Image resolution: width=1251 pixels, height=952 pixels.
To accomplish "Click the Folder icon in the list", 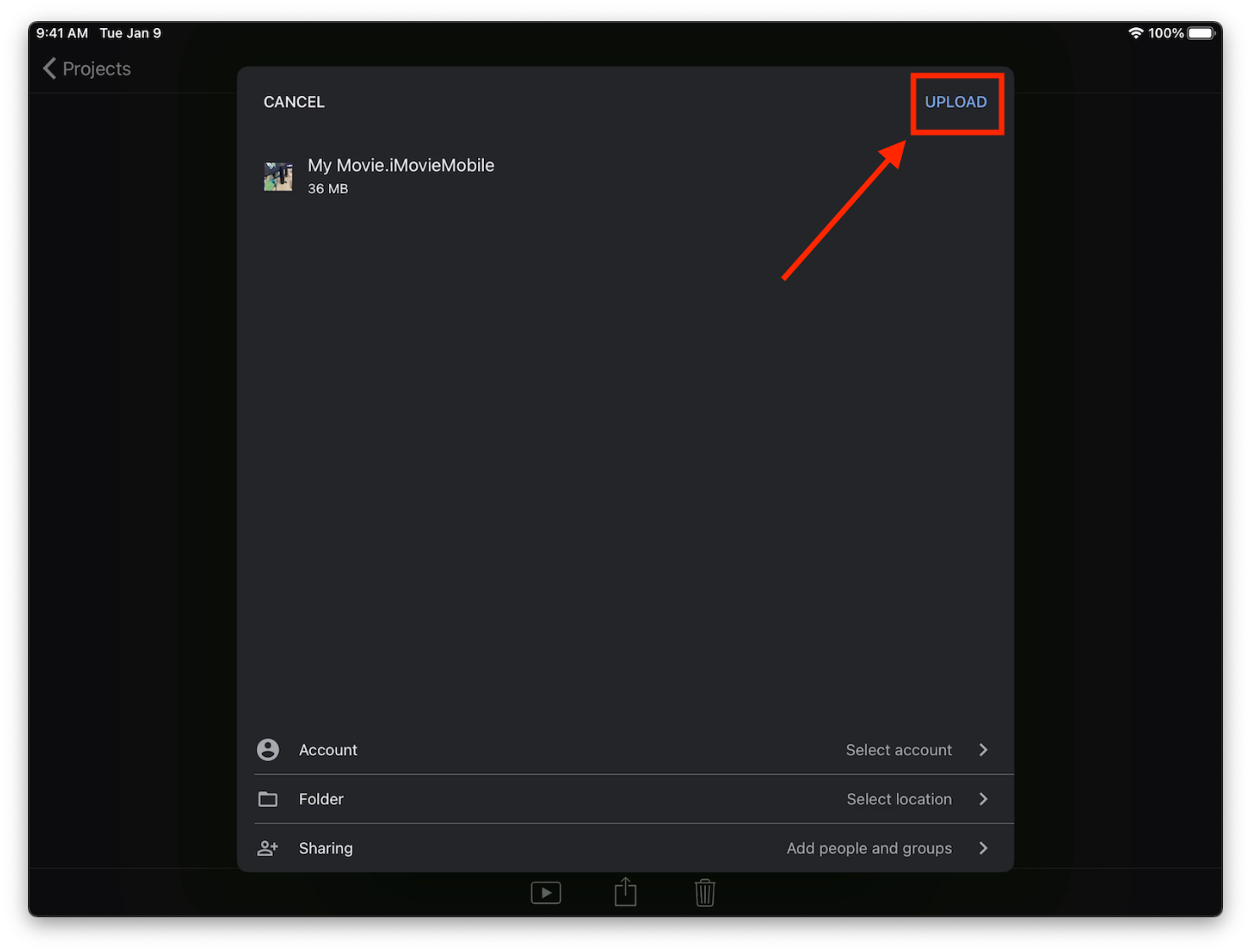I will tap(268, 799).
